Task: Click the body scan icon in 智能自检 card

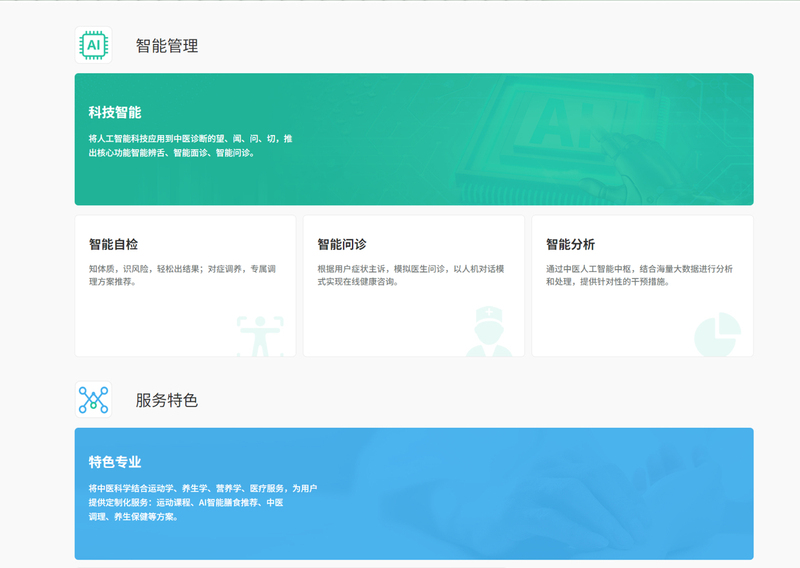Action: [260, 336]
